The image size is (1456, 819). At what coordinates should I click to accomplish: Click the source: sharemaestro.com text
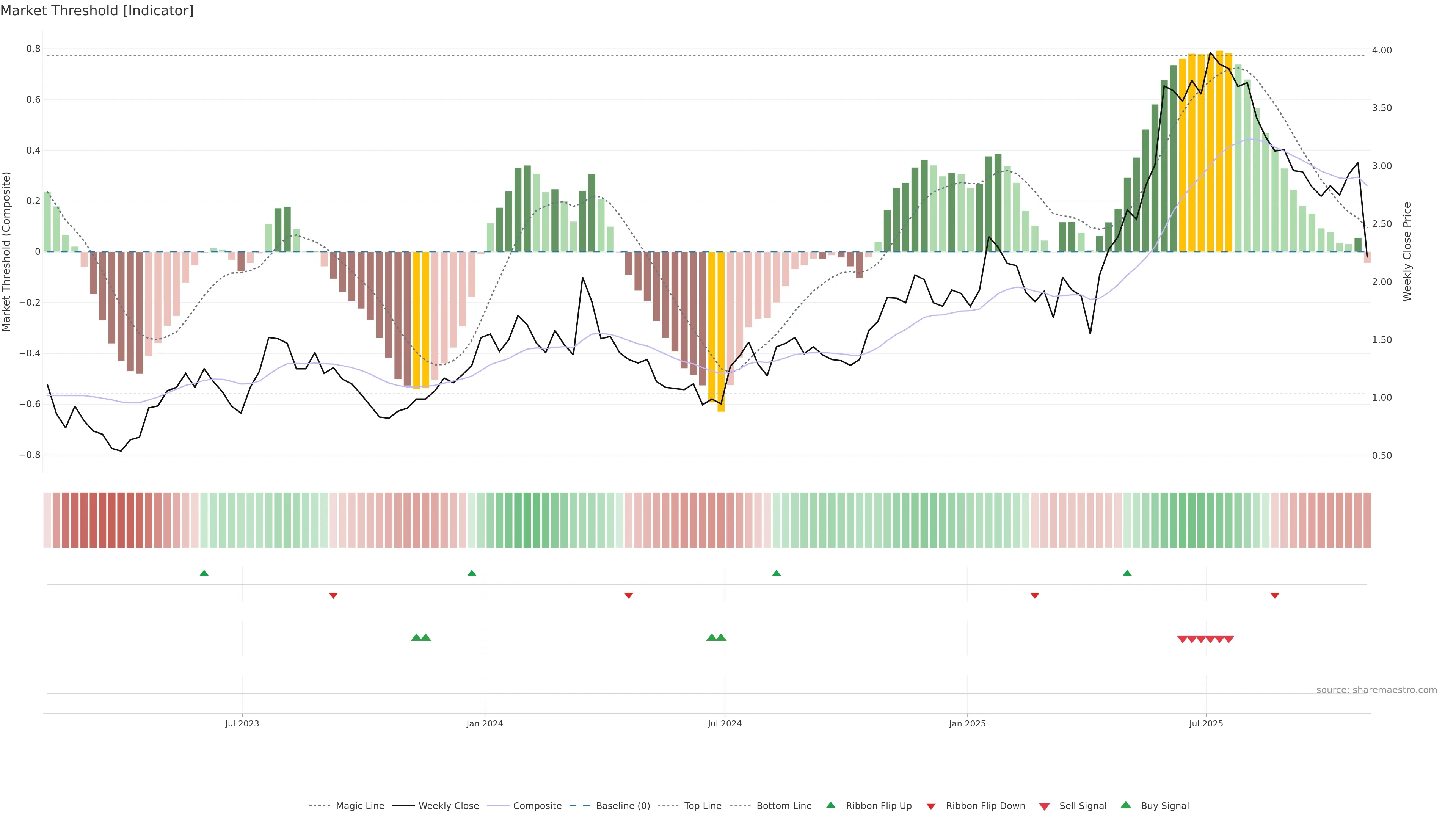(1376, 690)
